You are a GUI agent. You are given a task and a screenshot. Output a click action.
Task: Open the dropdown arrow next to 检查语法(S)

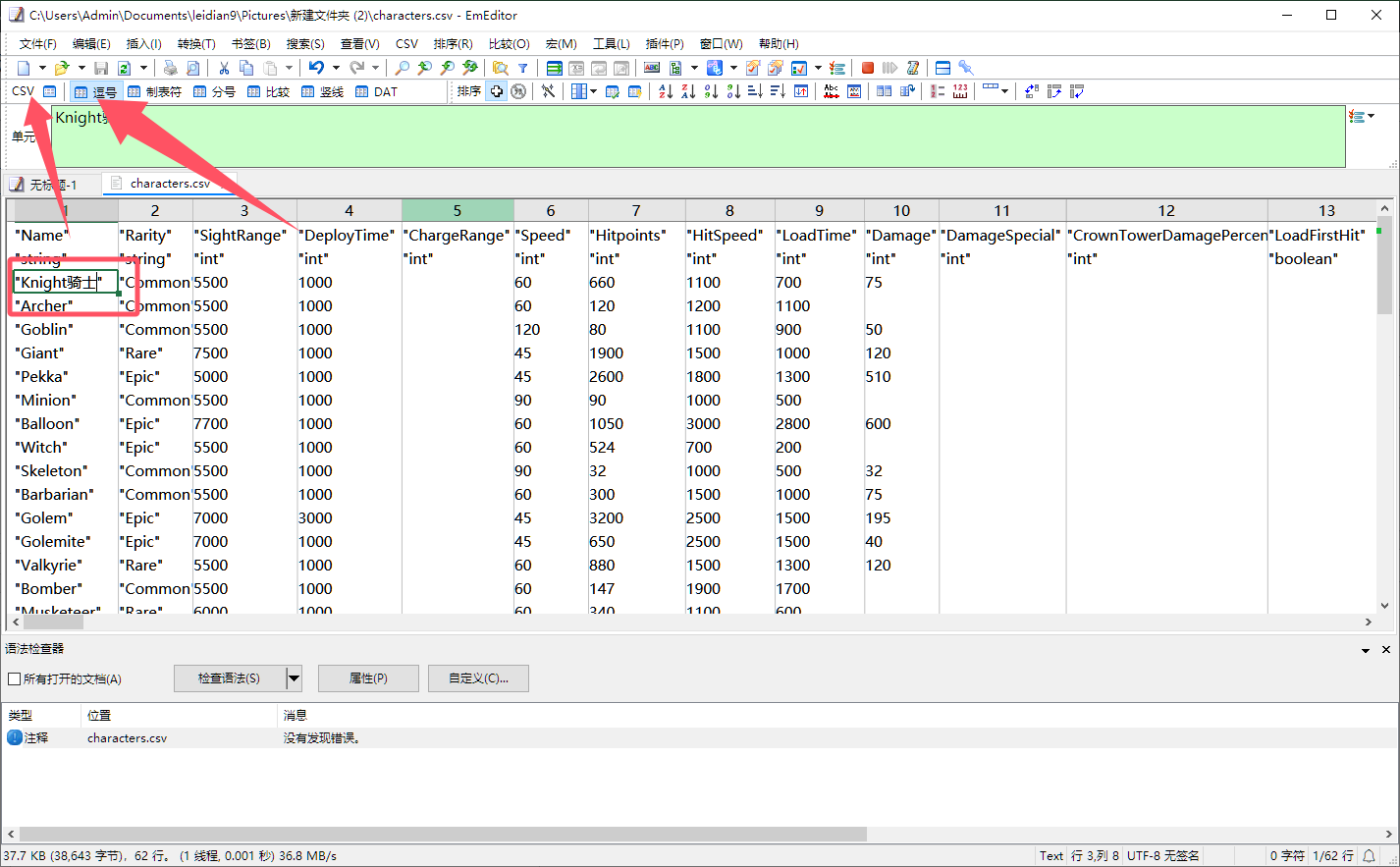(x=294, y=678)
